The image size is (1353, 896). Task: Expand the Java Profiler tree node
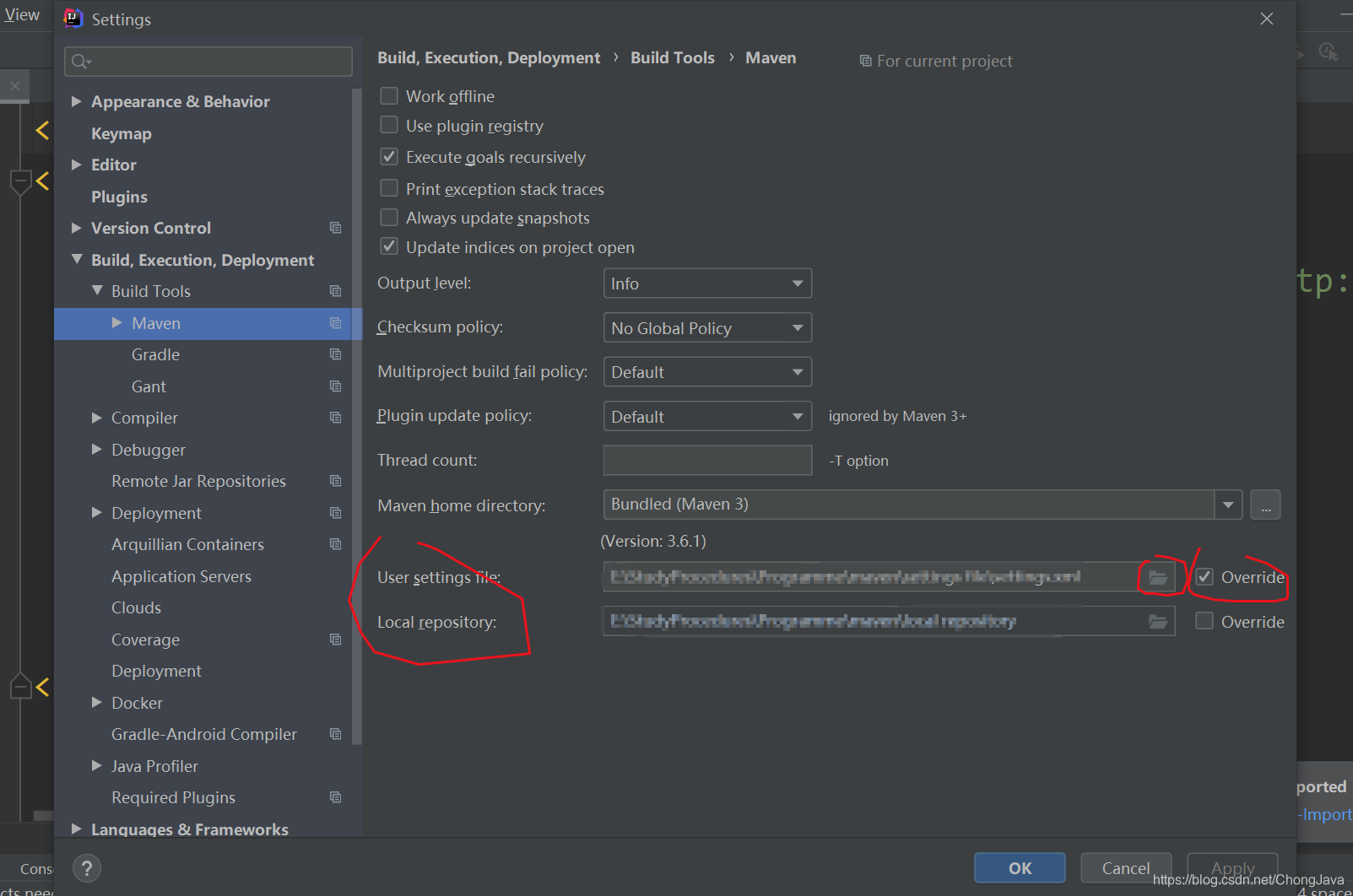pyautogui.click(x=97, y=765)
